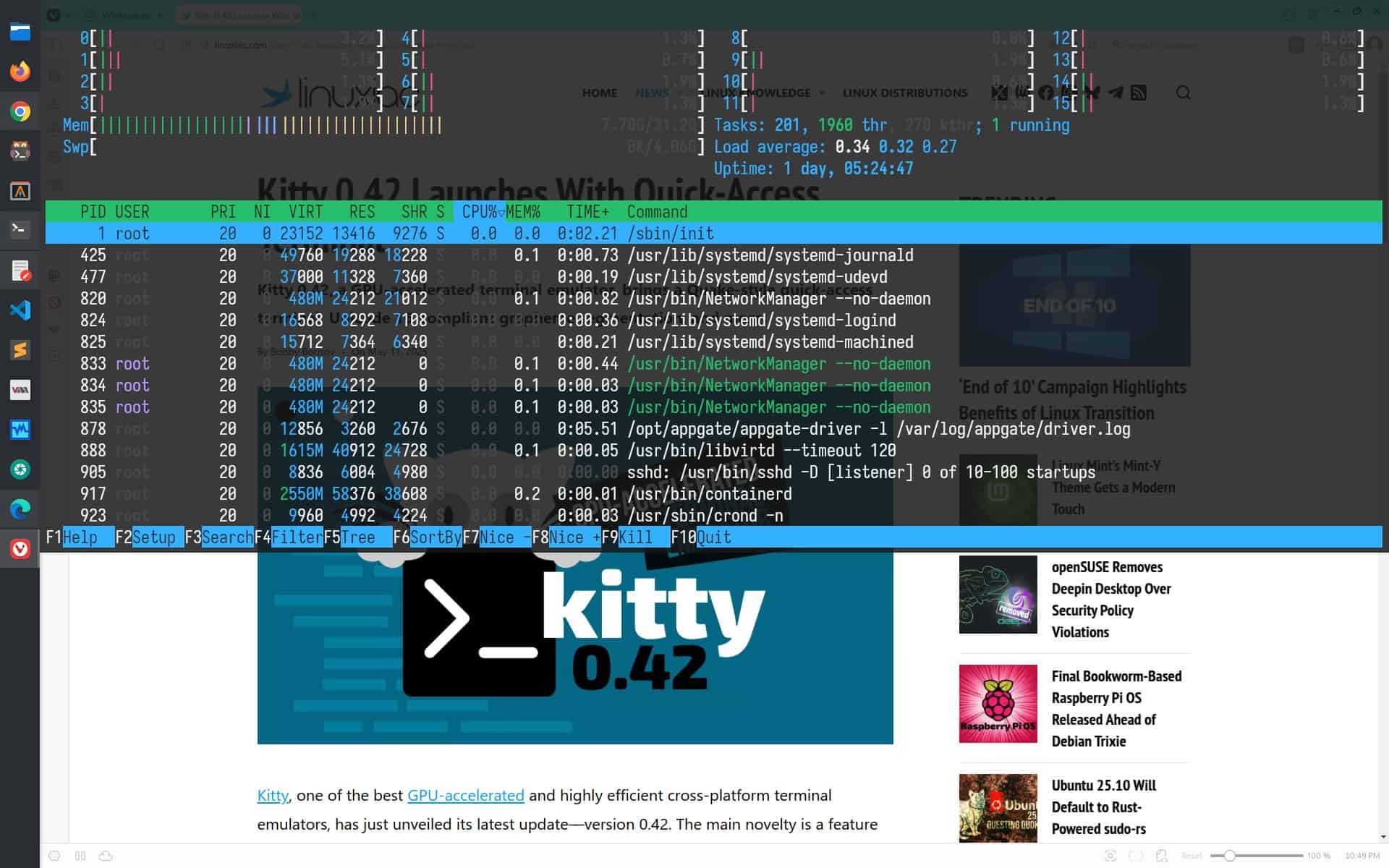1389x868 pixels.
Task: Open Firefox from the dock
Action: (x=20, y=72)
